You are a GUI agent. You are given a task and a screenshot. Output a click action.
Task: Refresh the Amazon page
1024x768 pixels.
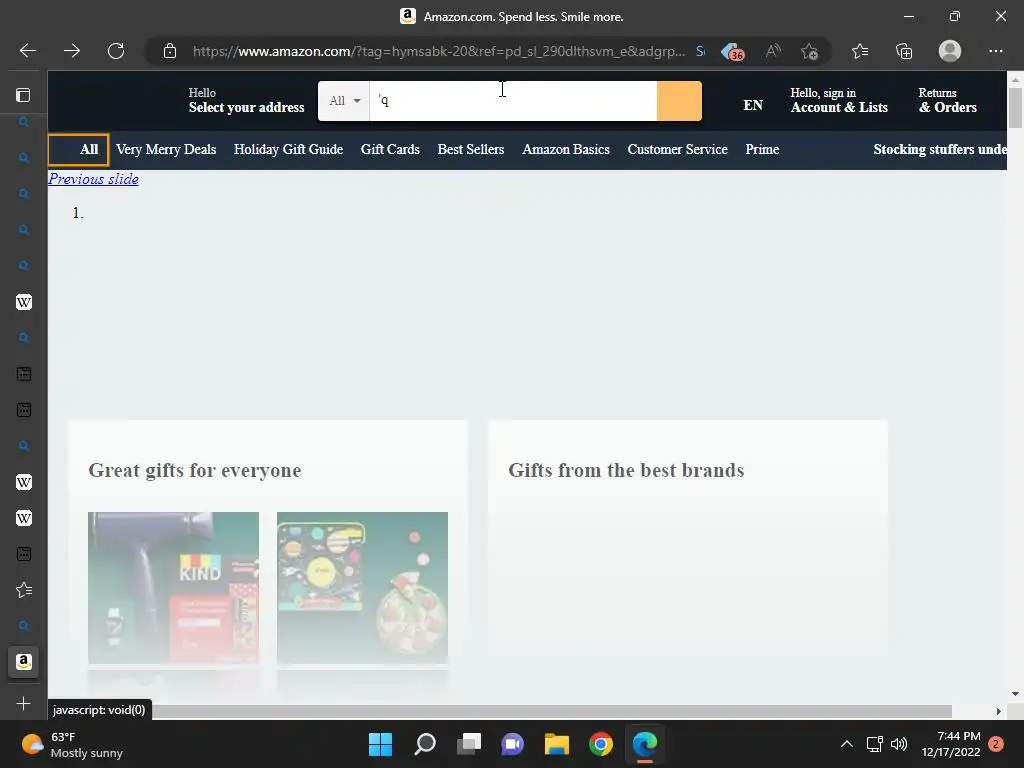click(116, 51)
